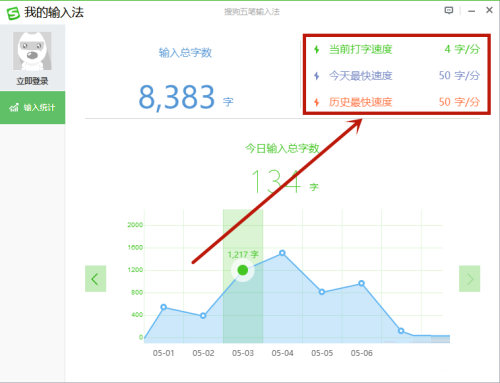Screen dimensions: 500x383
Task: Click the 1,217 字 chart tooltip label
Action: pos(243,255)
